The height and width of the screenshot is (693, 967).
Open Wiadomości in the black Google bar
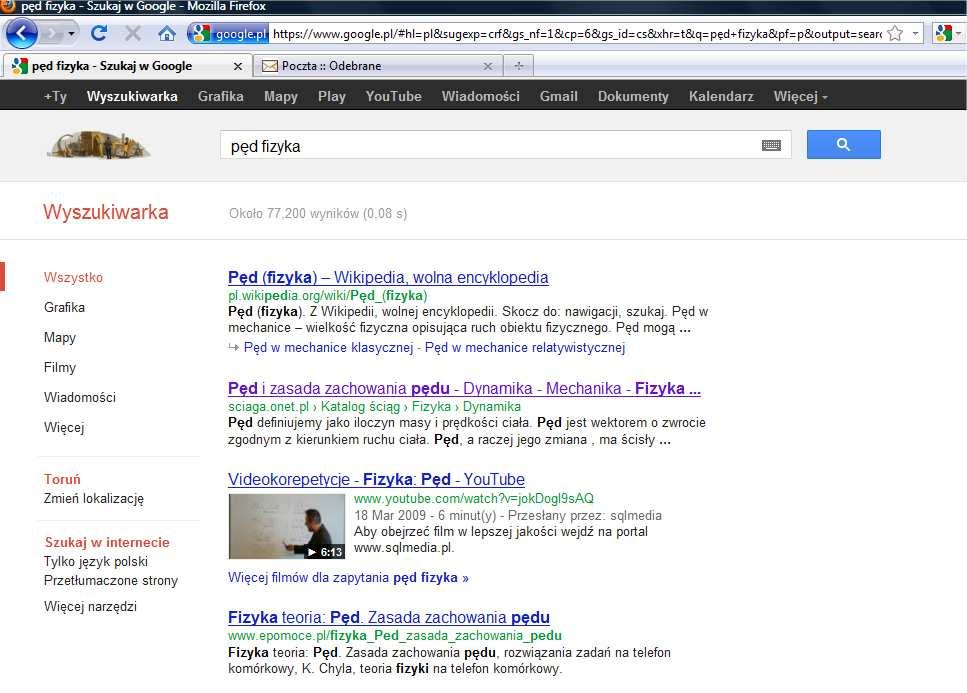tap(480, 96)
